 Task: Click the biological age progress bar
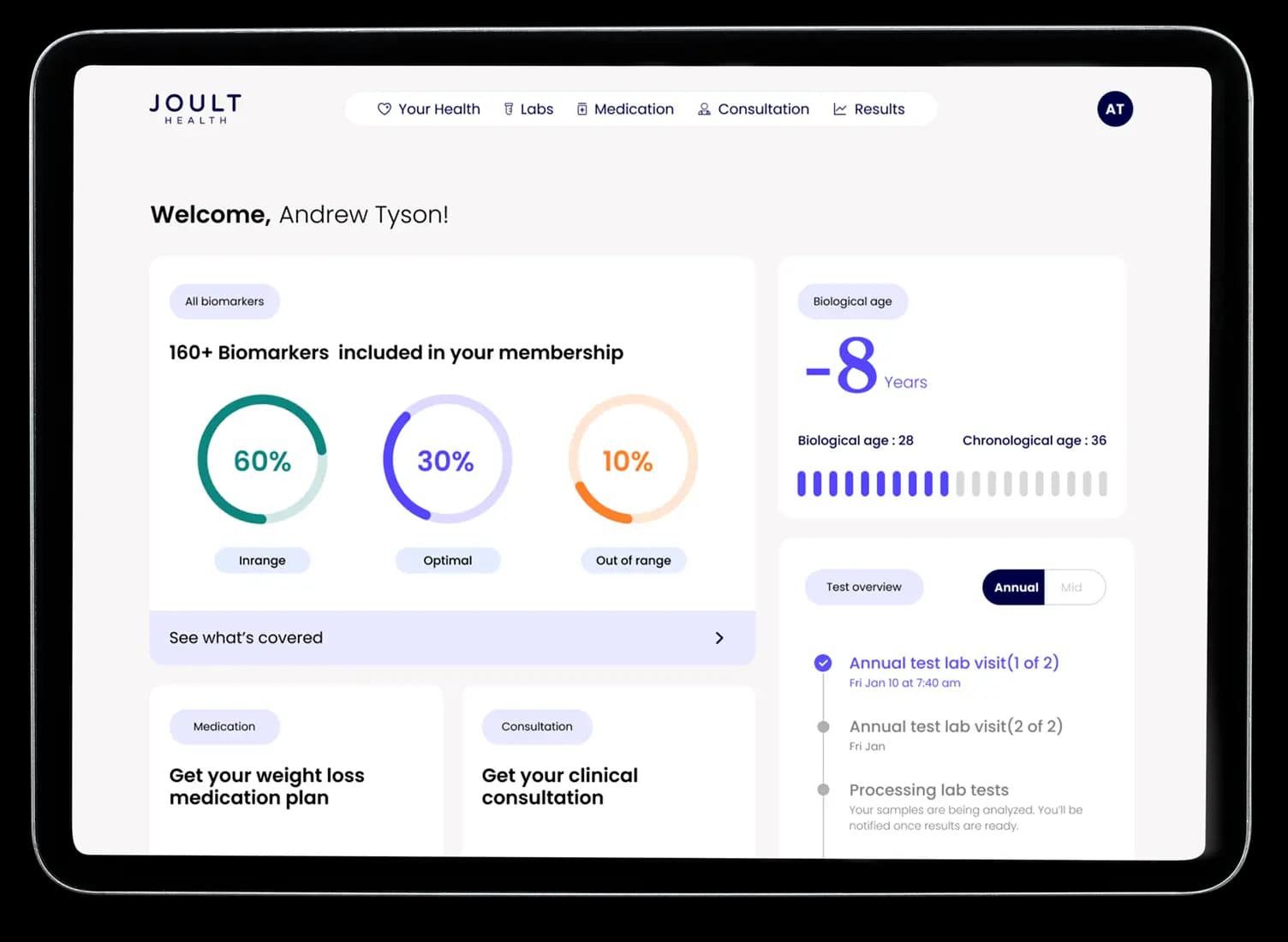[x=951, y=484]
